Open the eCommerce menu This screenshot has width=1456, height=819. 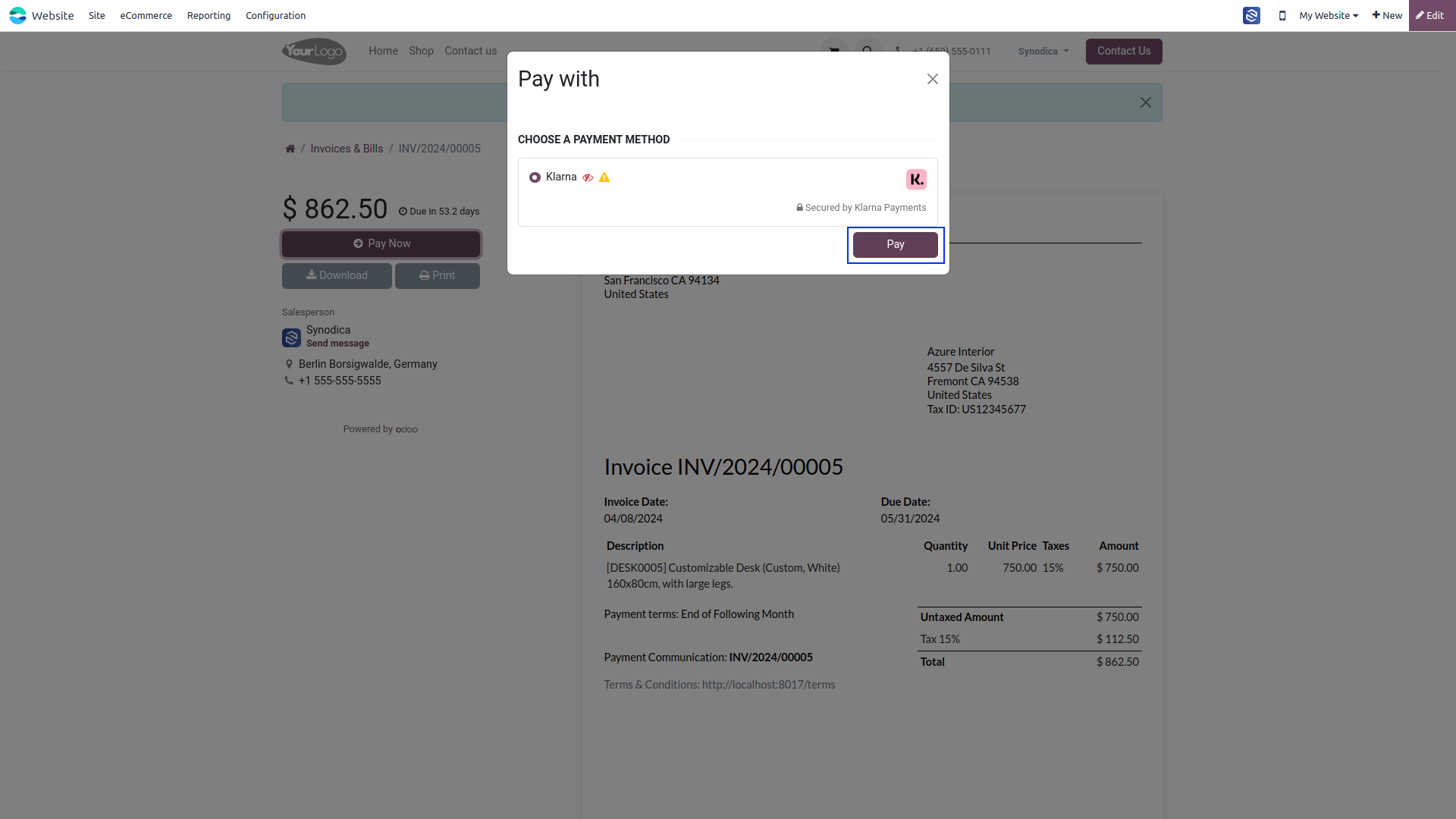tap(146, 15)
